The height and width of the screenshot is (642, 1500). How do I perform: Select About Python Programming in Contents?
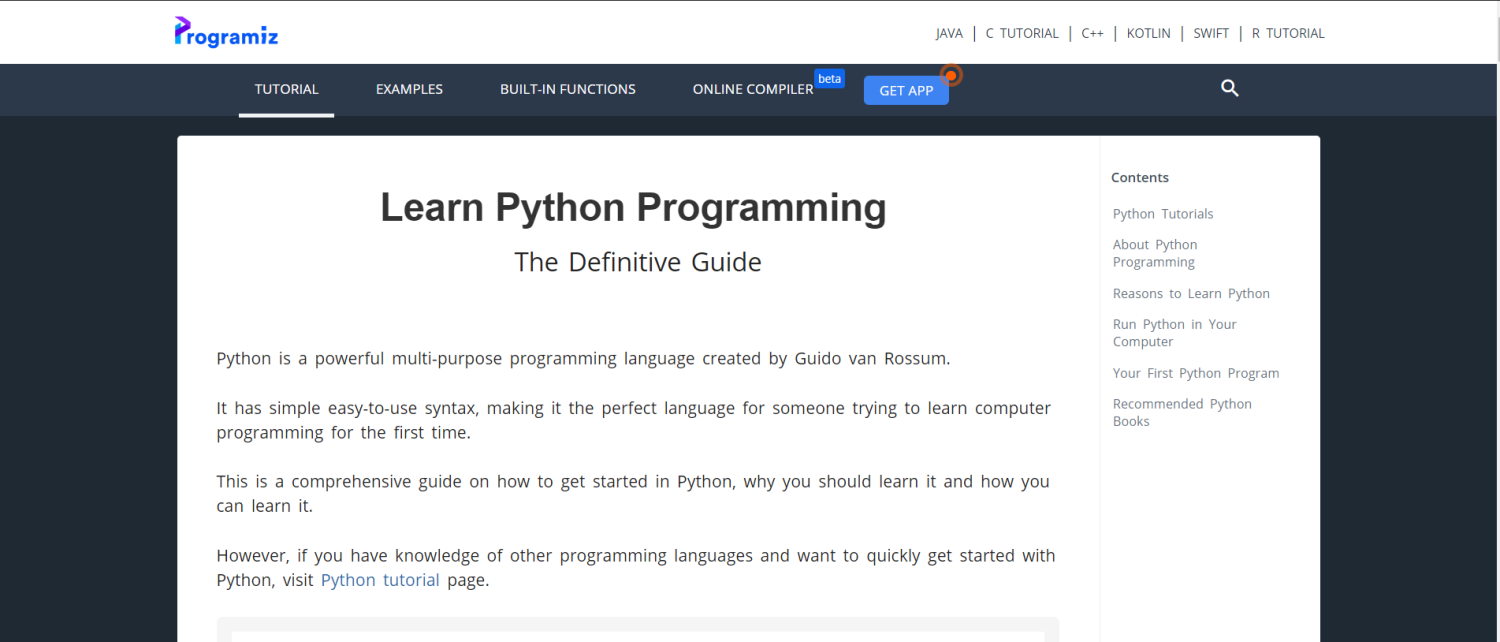[1155, 252]
